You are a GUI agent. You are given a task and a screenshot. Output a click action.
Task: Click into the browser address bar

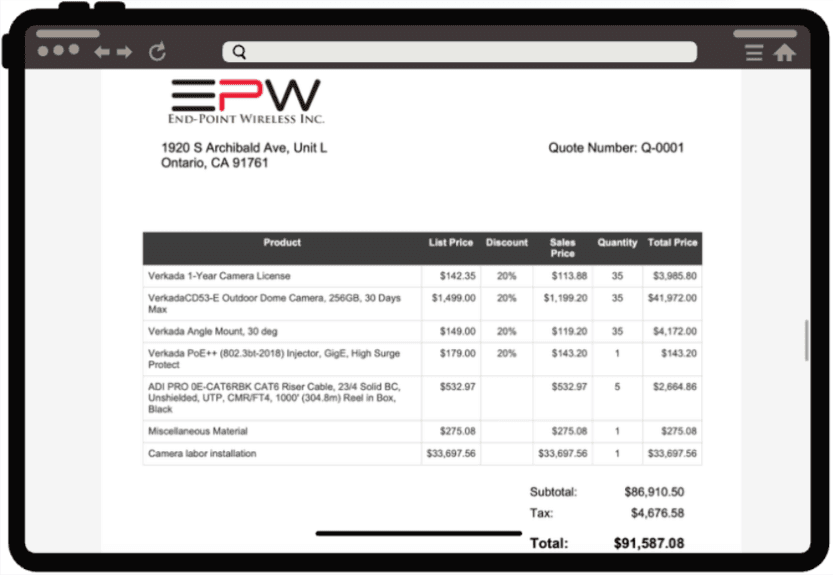tap(460, 52)
